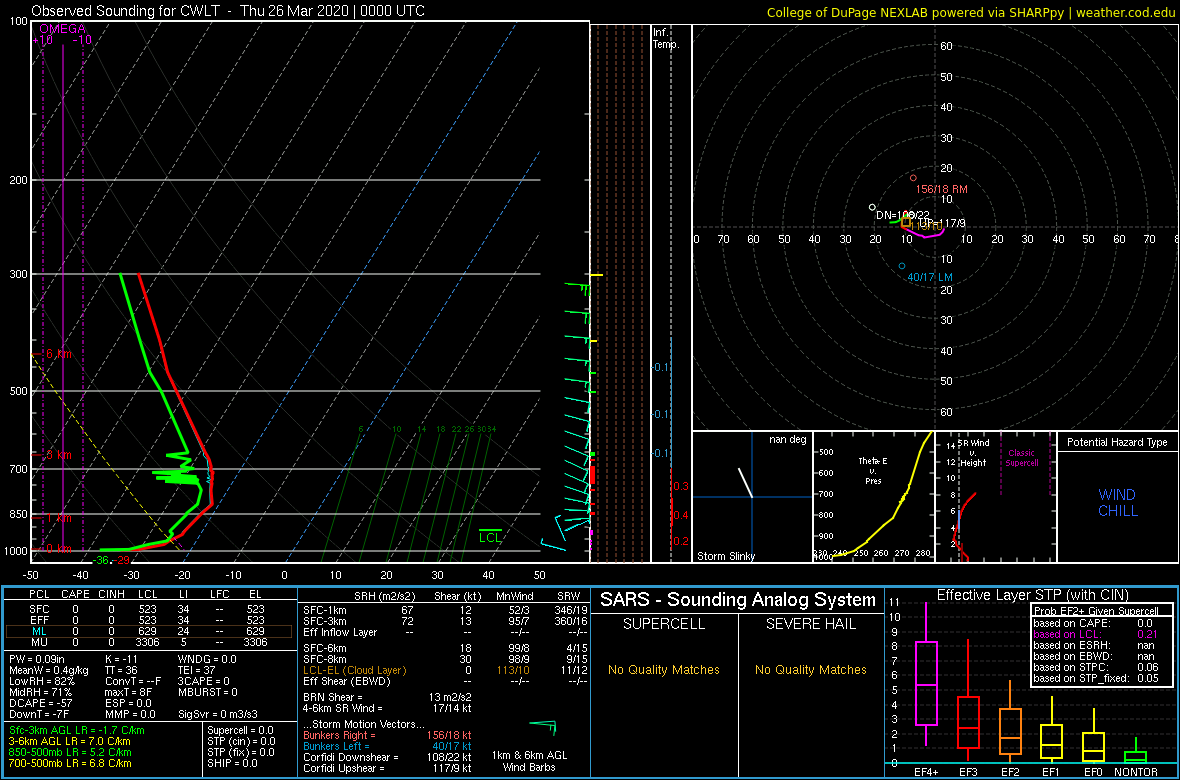
Task: Click the WIND CHILL hazard text
Action: coord(1117,503)
